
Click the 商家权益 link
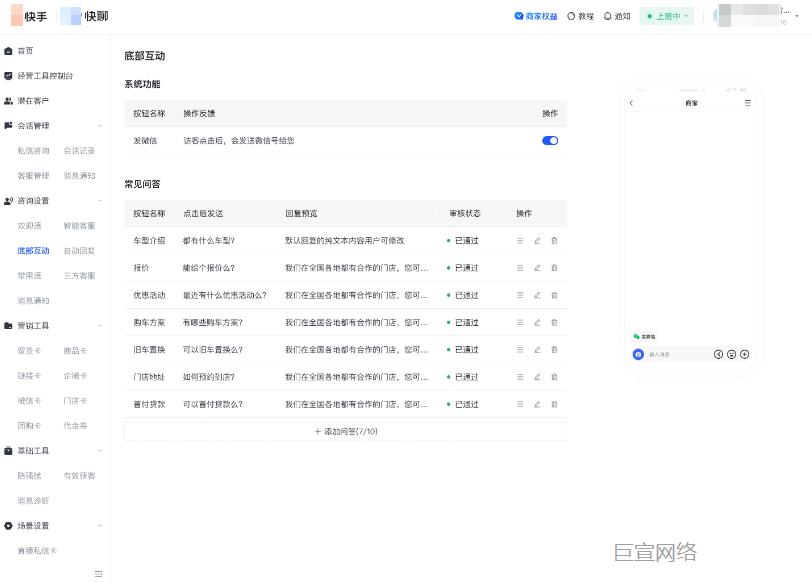(536, 17)
